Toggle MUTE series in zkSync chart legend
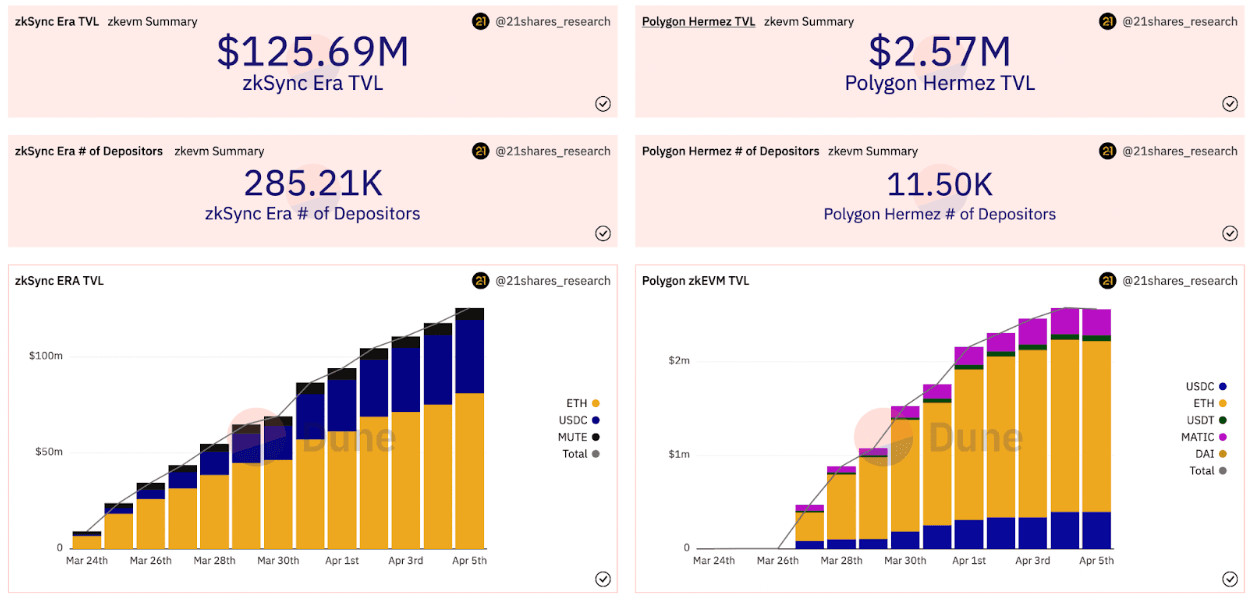The image size is (1254, 604). point(580,437)
